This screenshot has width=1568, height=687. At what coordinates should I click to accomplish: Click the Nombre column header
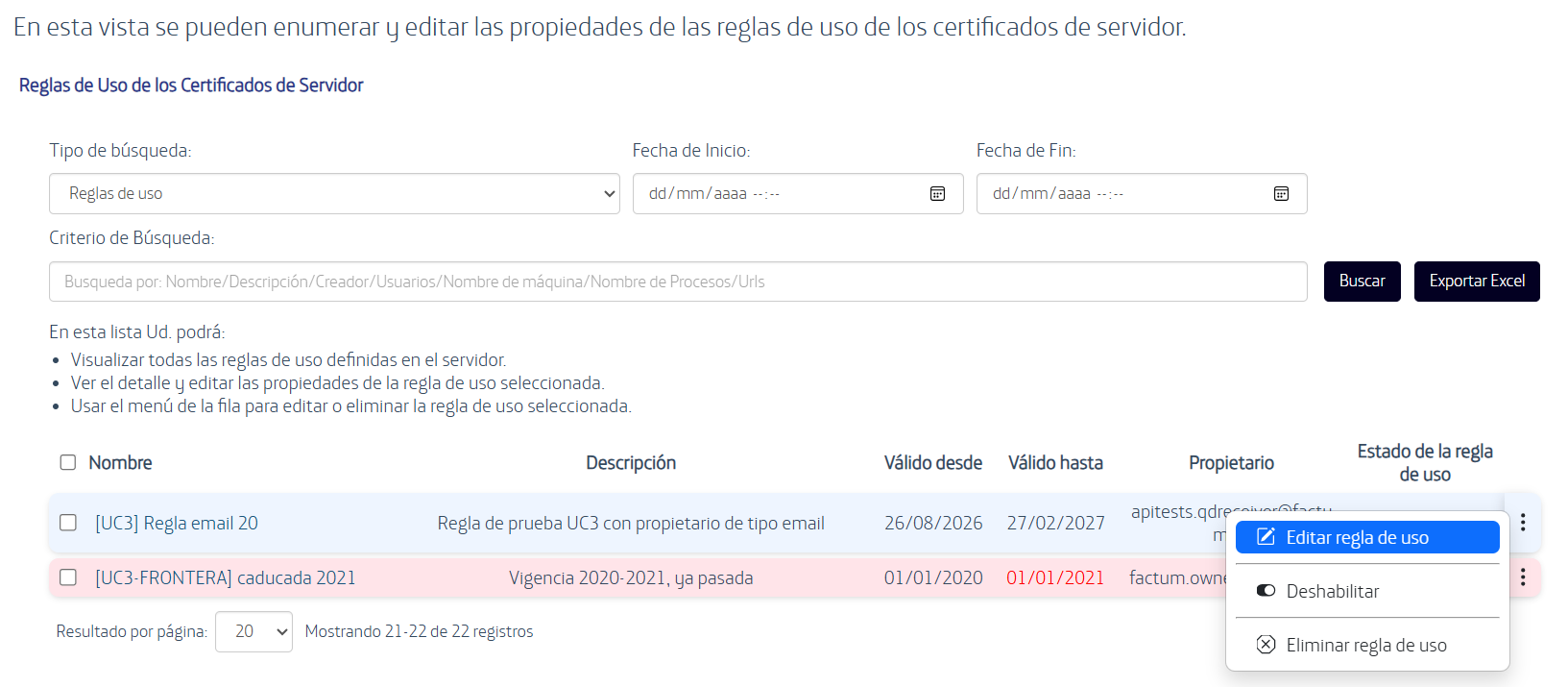(120, 462)
